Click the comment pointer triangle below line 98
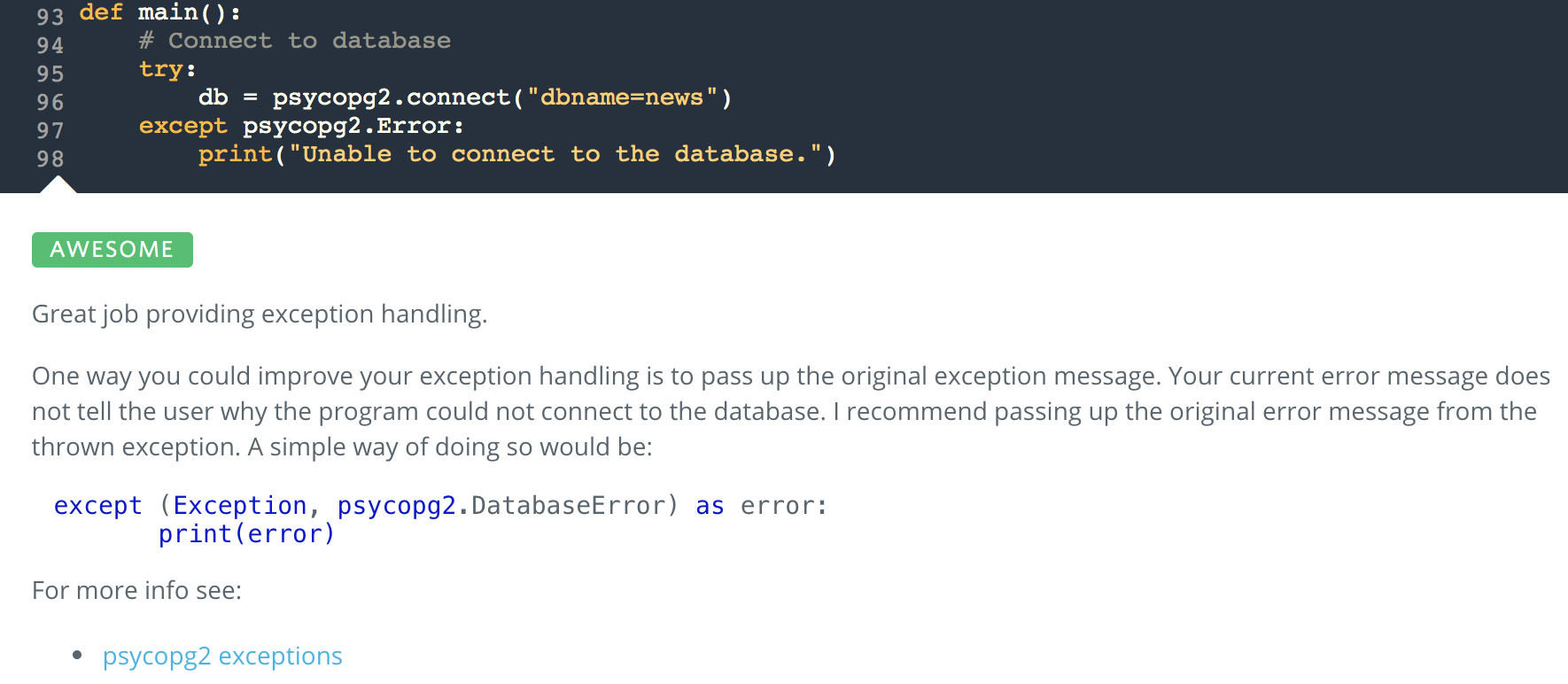1568x684 pixels. point(58,184)
